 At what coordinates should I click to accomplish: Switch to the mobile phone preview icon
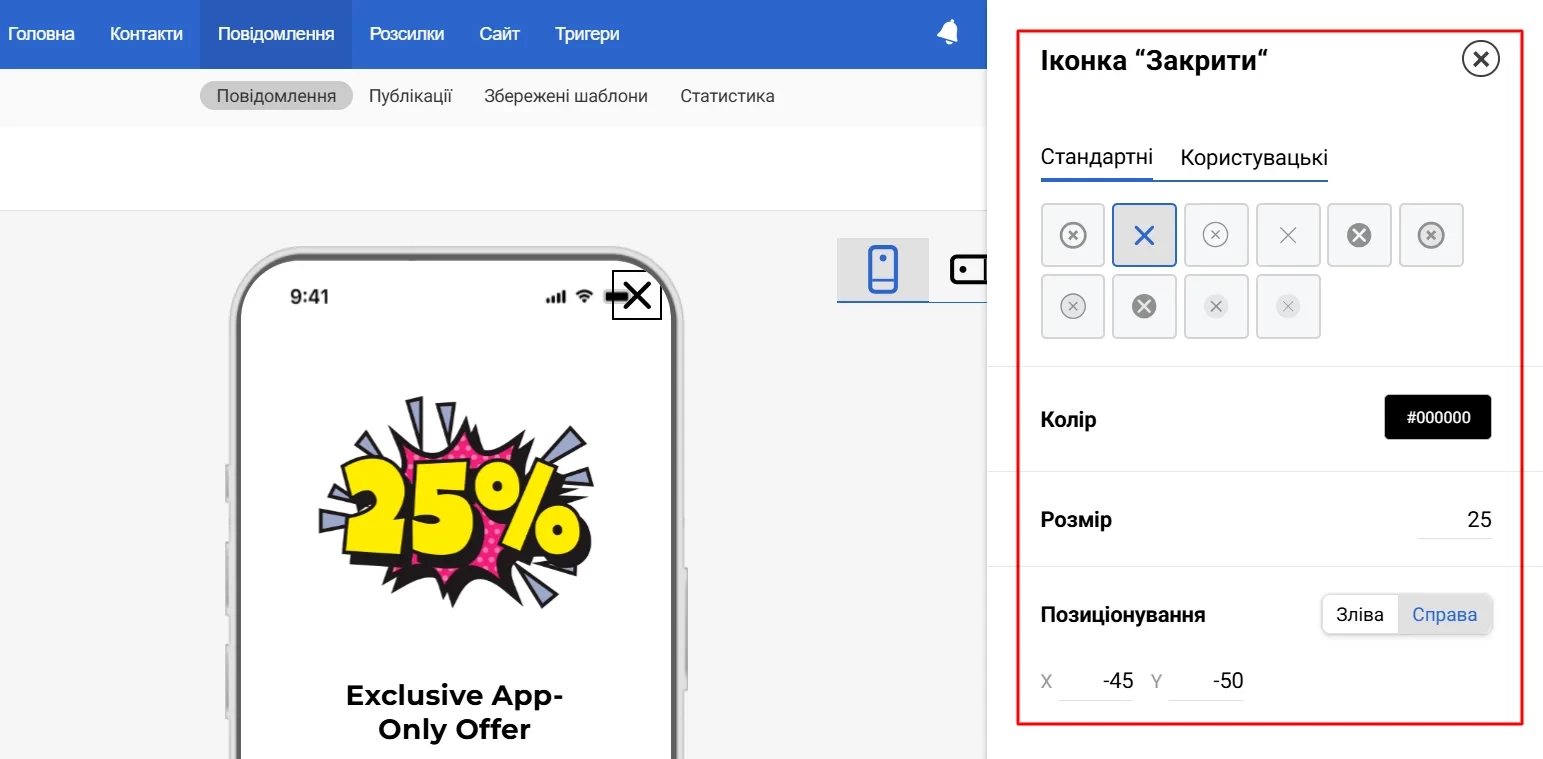883,269
